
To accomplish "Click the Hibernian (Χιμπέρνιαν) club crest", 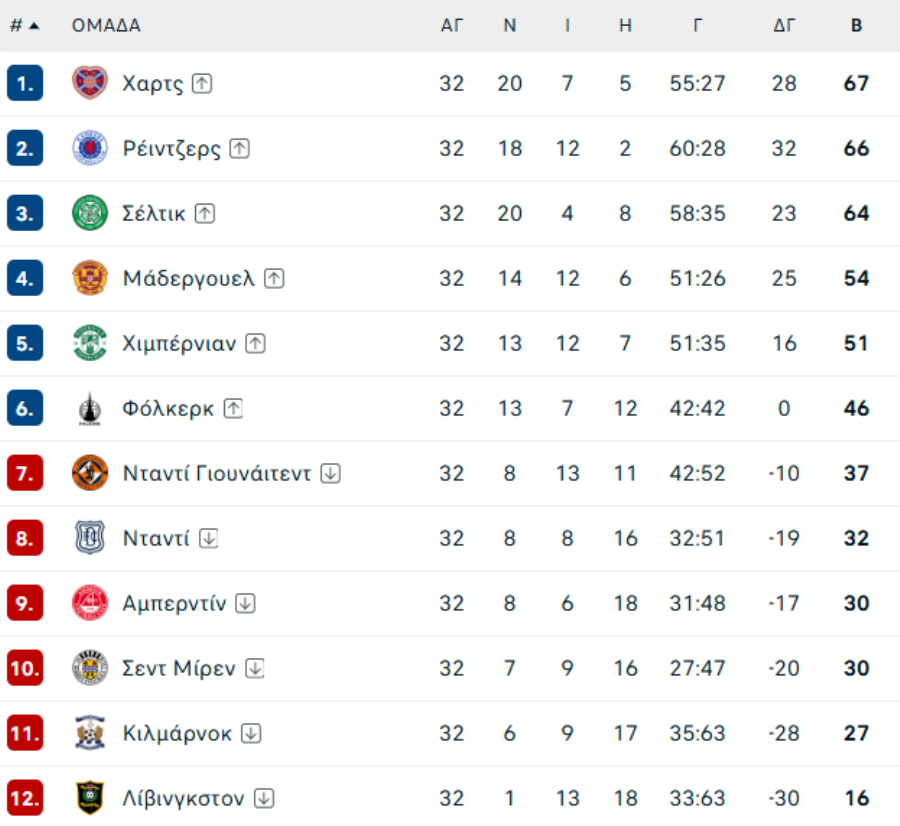I will 90,343.
